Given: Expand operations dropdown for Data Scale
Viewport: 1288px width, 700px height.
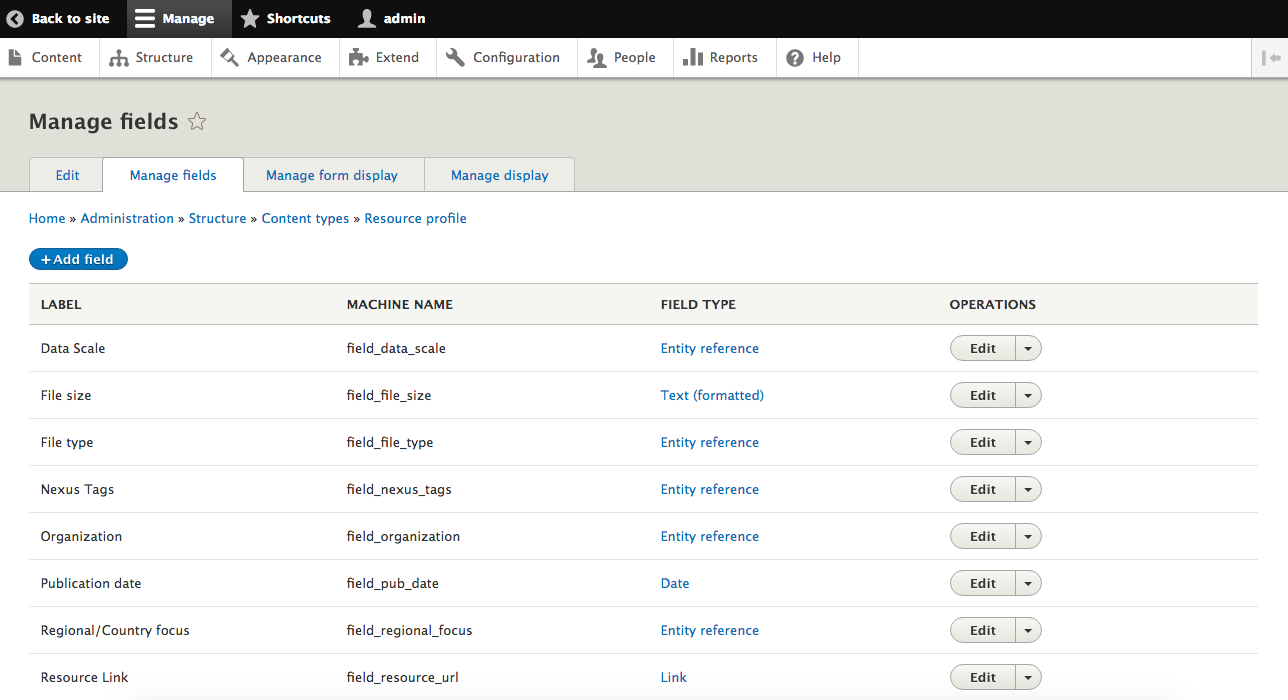Looking at the screenshot, I should tap(1028, 348).
